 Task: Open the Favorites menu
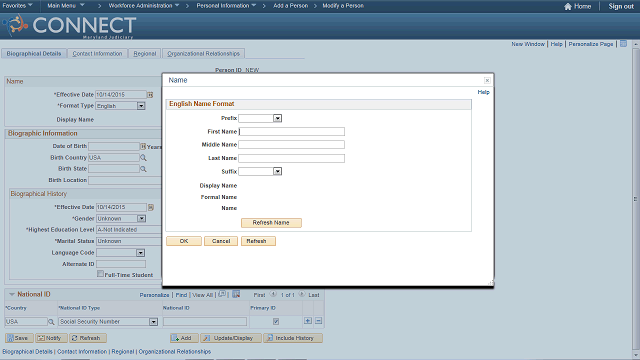coord(18,6)
